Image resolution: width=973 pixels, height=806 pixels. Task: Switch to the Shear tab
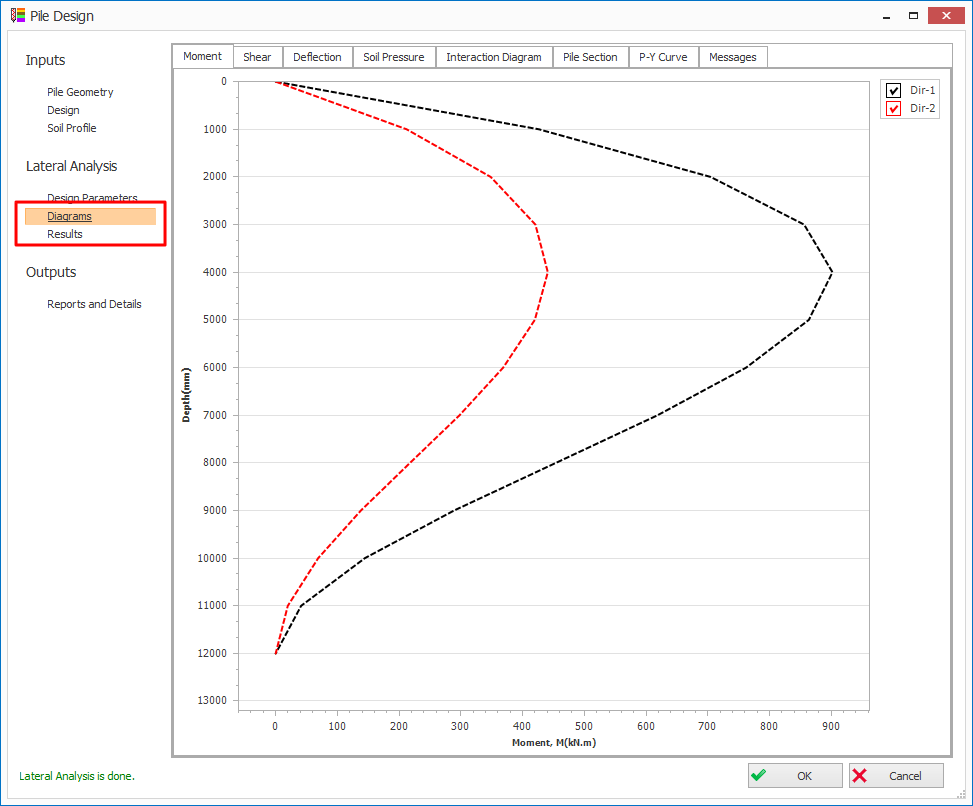[x=257, y=57]
